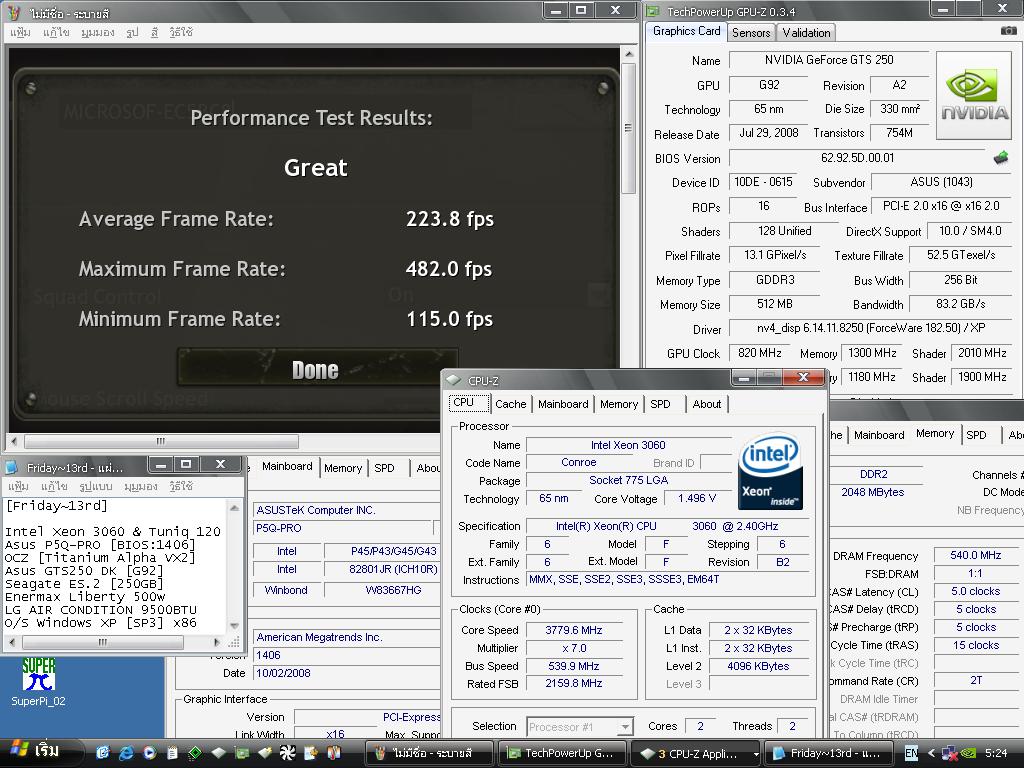Image resolution: width=1024 pixels, height=768 pixels.
Task: Click the TechPowerUp GPU-Z taskbar button
Action: coord(563,753)
